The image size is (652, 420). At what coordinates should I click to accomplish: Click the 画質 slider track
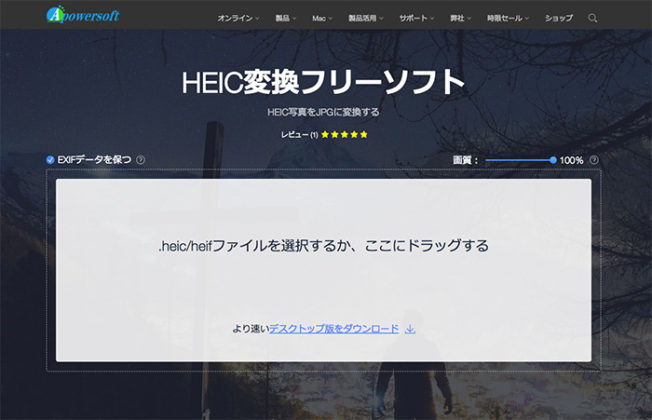pos(519,160)
